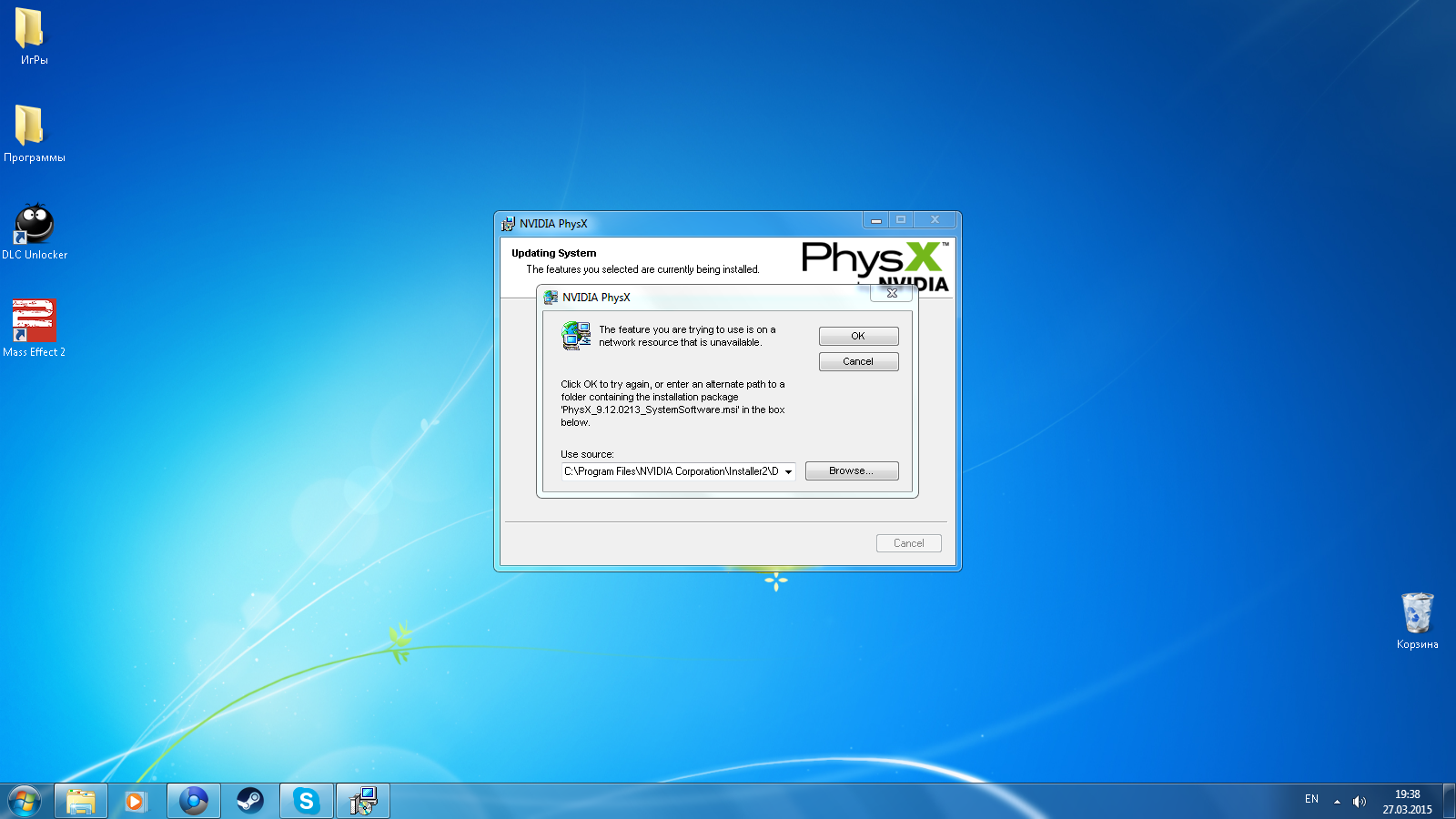Click the greyed Cancel button in installer window
The height and width of the screenshot is (819, 1456).
point(908,543)
